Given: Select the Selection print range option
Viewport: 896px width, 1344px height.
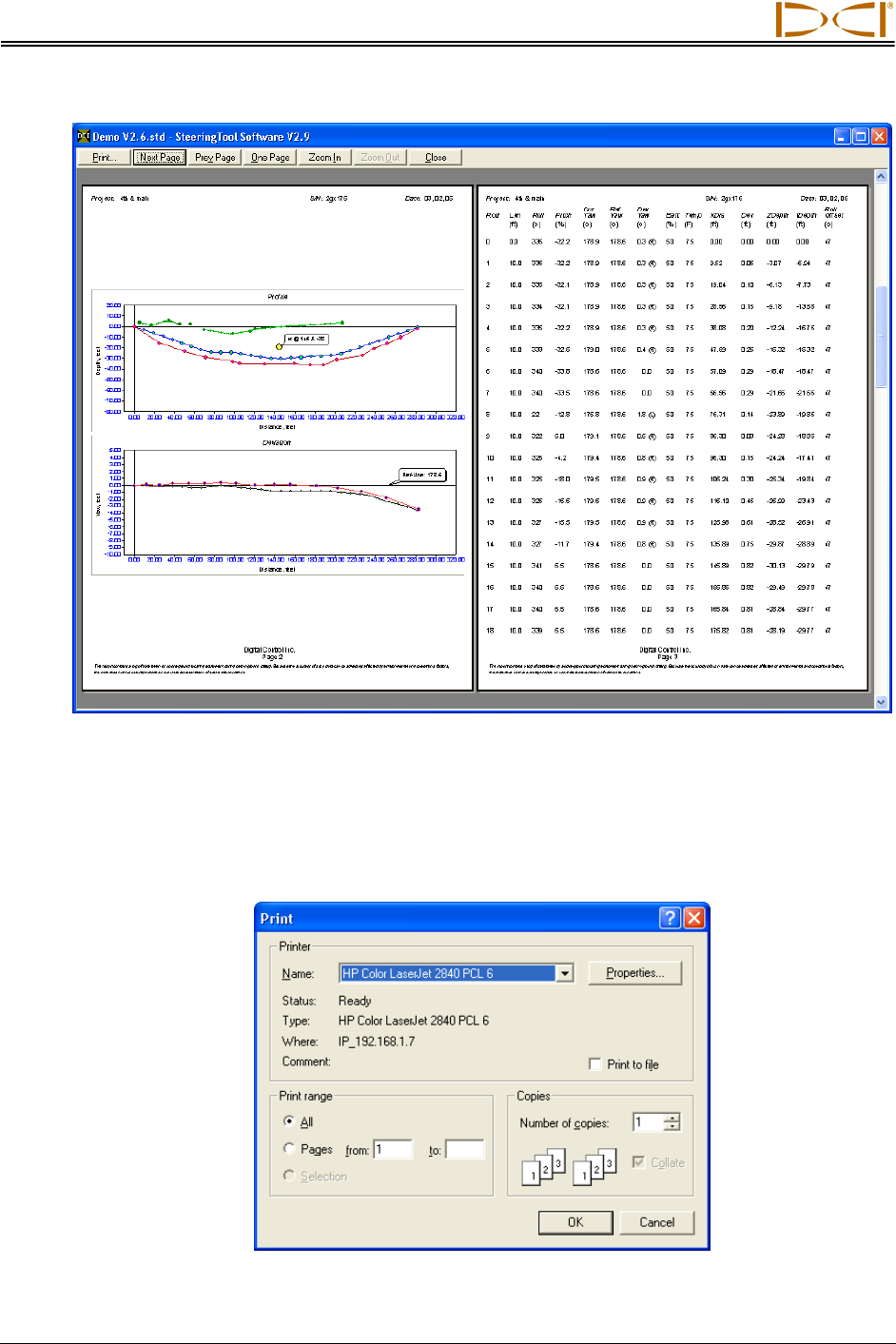Looking at the screenshot, I should [x=289, y=1176].
